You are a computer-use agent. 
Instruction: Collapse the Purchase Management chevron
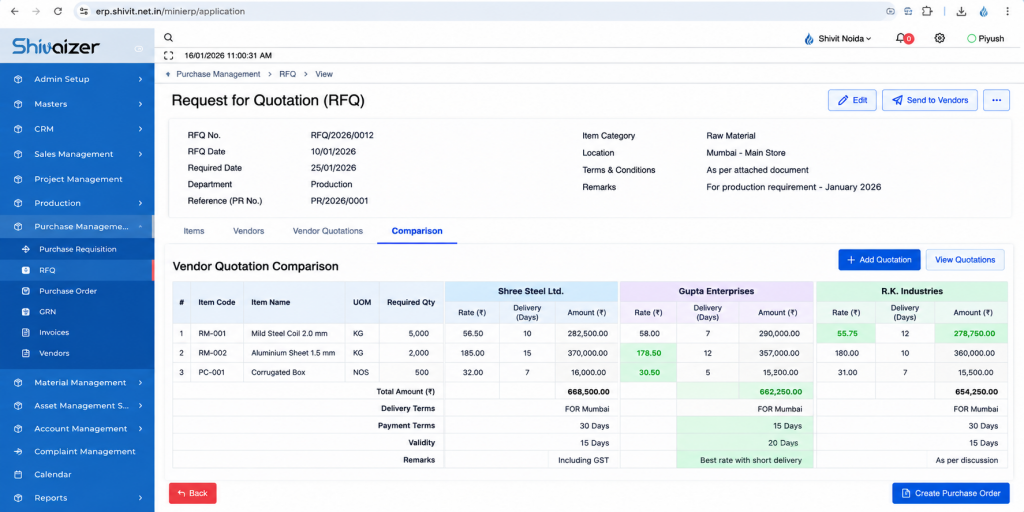point(140,227)
